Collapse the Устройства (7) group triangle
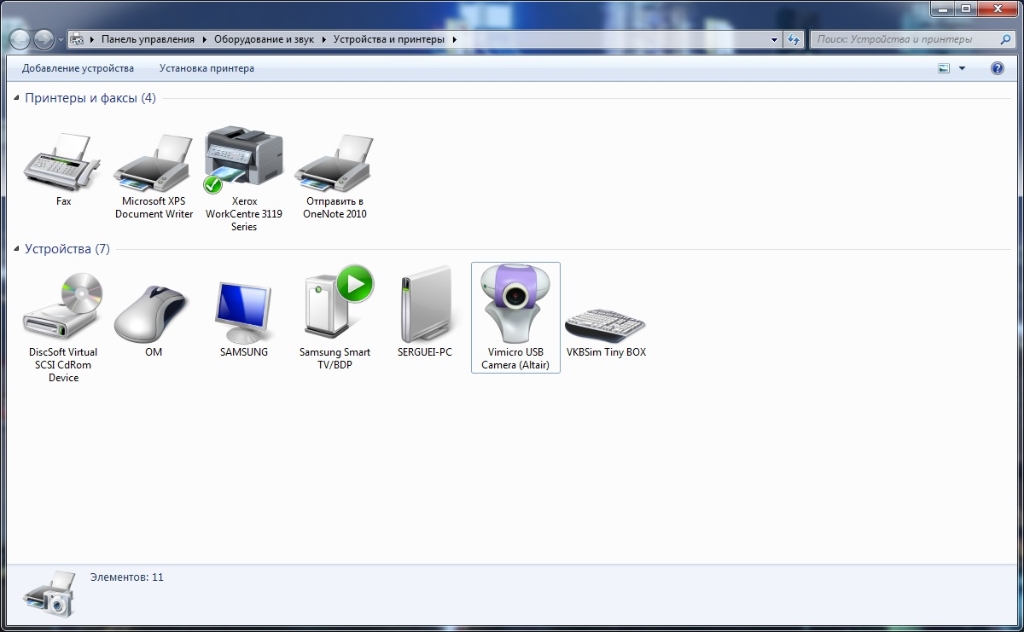This screenshot has width=1024, height=632. pyautogui.click(x=16, y=249)
